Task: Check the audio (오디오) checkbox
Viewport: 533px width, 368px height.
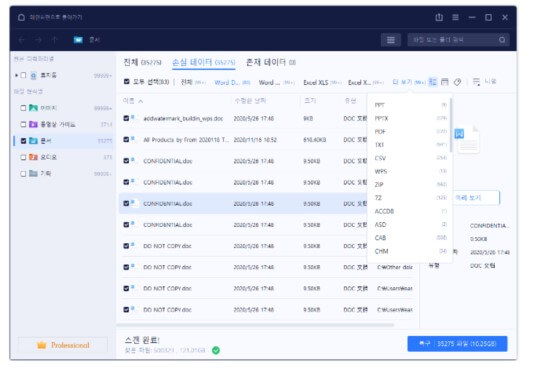Action: click(x=23, y=157)
